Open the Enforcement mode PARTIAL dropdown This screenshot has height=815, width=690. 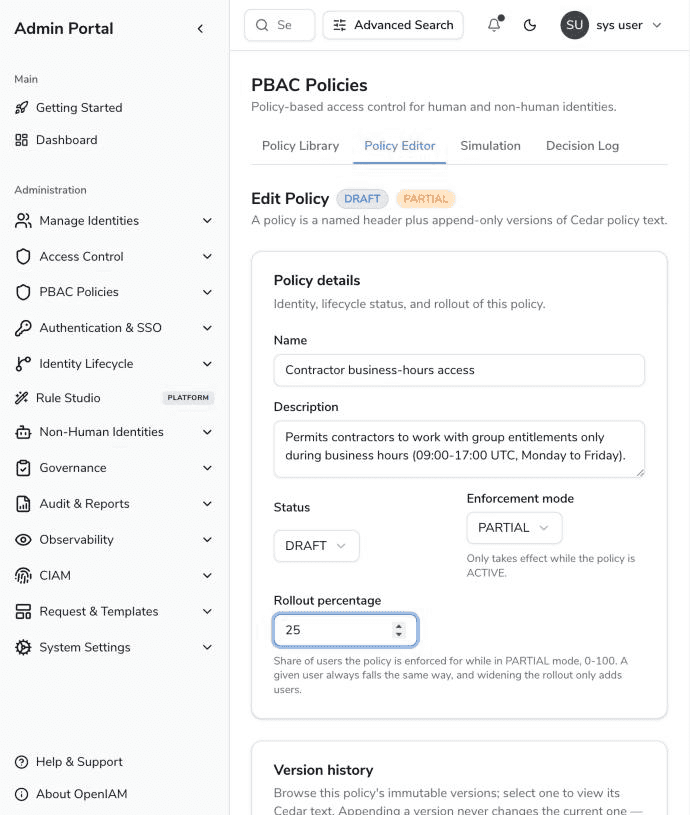(x=514, y=528)
